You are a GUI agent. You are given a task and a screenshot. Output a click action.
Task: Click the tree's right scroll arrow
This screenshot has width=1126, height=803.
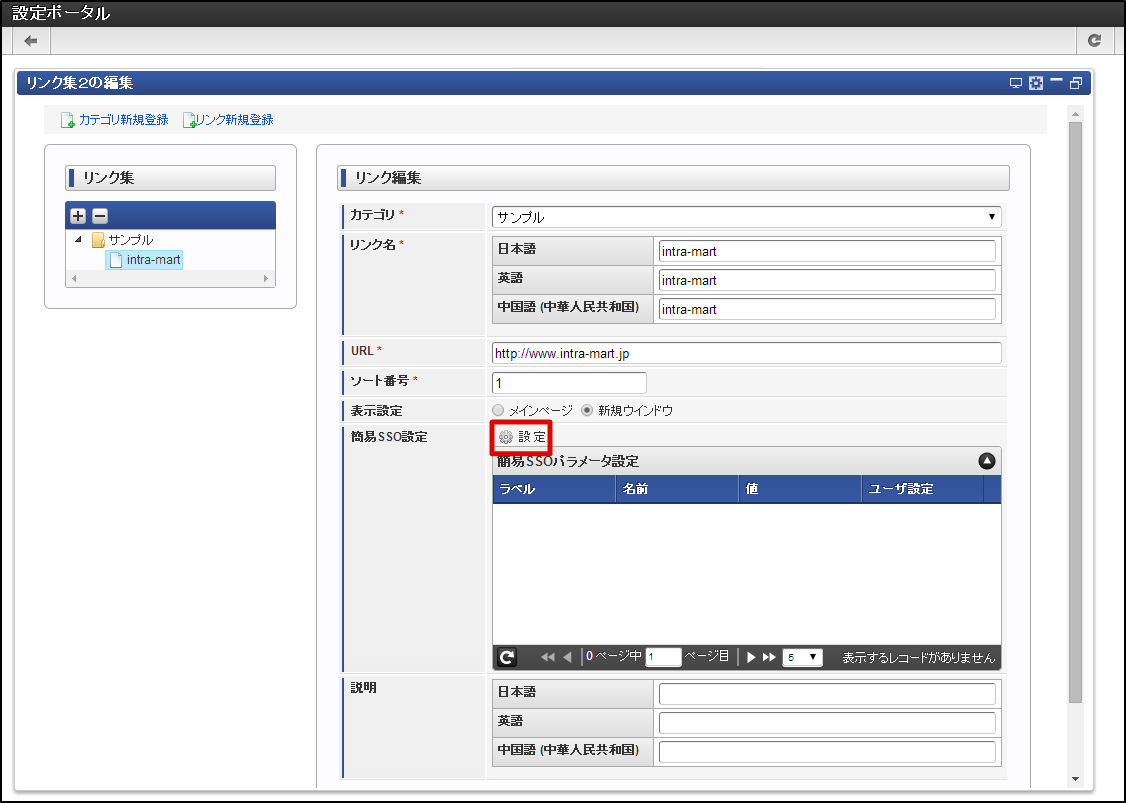point(266,279)
